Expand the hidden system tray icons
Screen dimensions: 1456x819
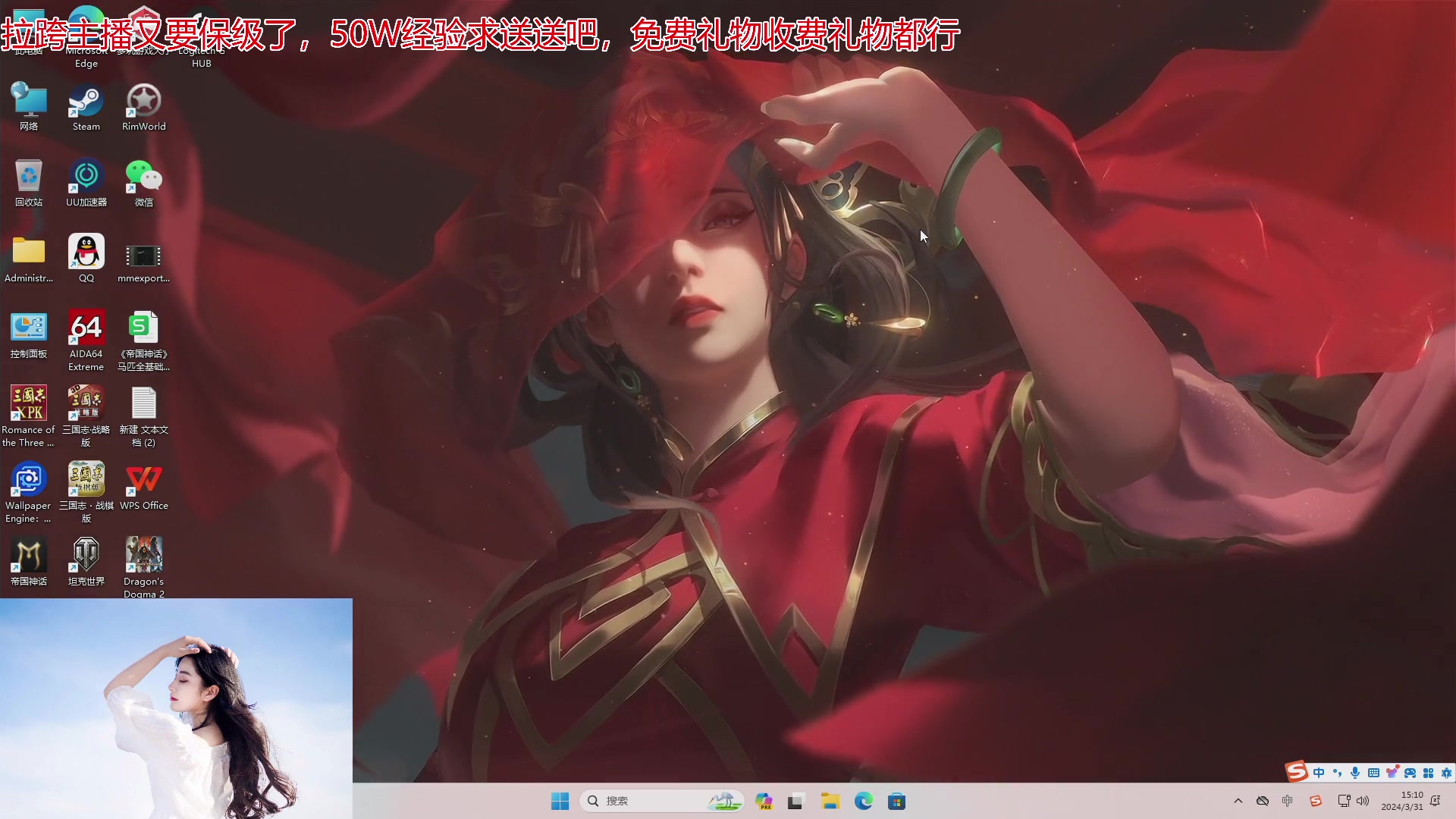(1238, 801)
